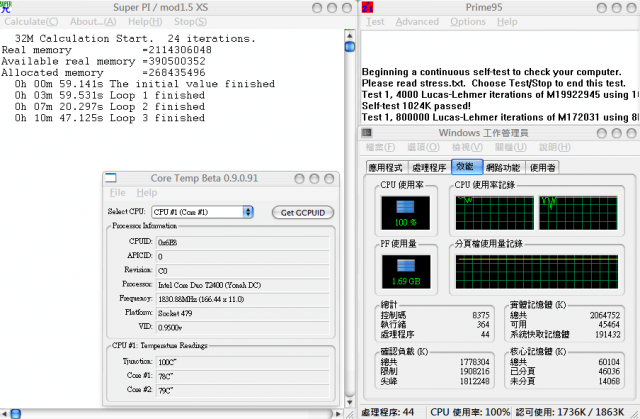Click the first CPU usage history graph
Viewport: 640px width, 419px height.
tap(494, 213)
